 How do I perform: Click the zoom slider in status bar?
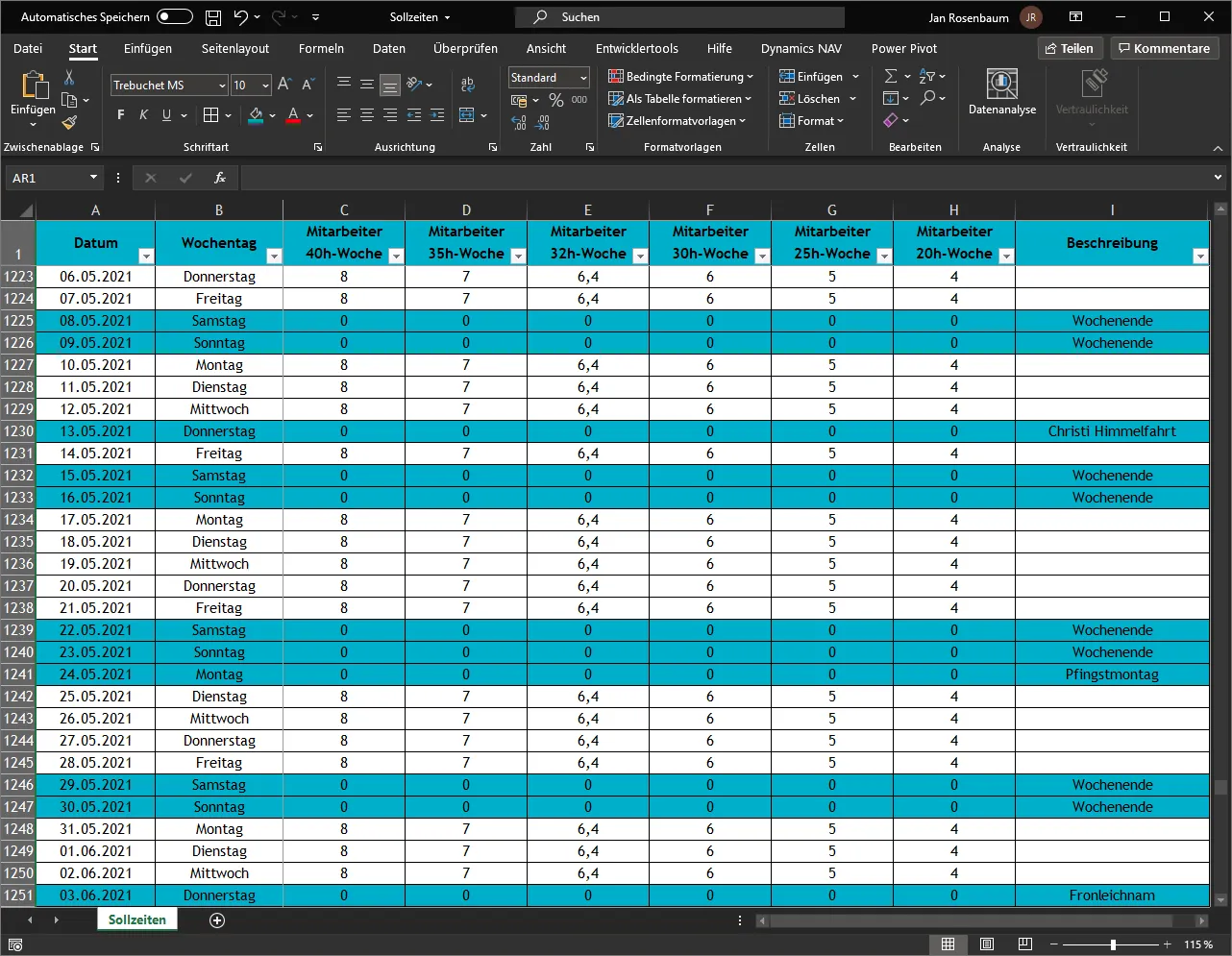click(1113, 944)
